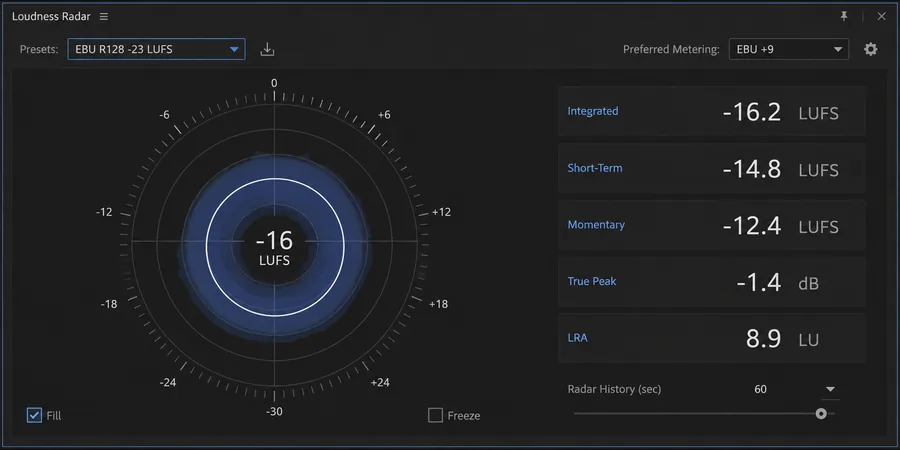Adjust the Radar History slider handle
Viewport: 900px width, 450px height.
(x=821, y=413)
